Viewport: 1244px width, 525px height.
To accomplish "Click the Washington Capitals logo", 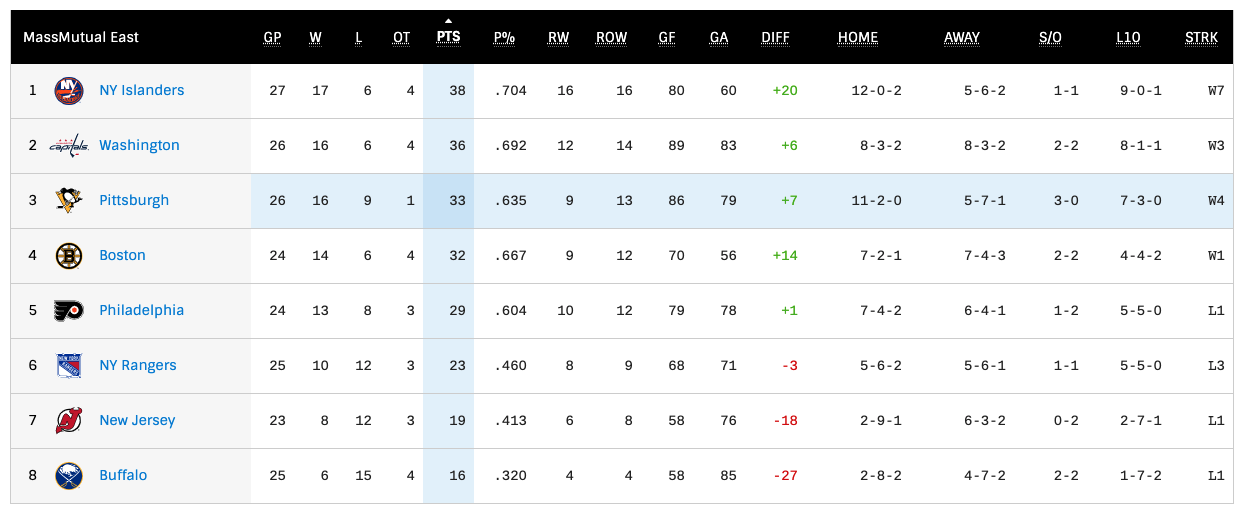I will (x=69, y=146).
